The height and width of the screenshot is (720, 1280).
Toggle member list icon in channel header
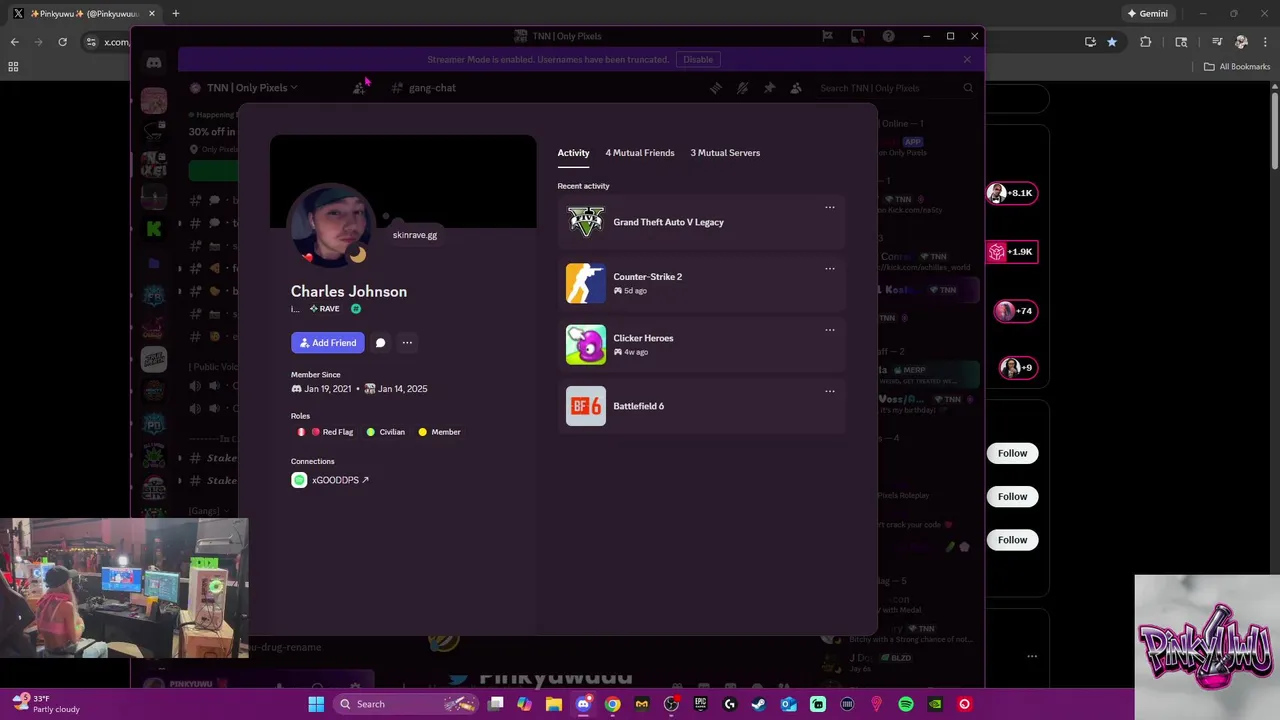coord(796,88)
